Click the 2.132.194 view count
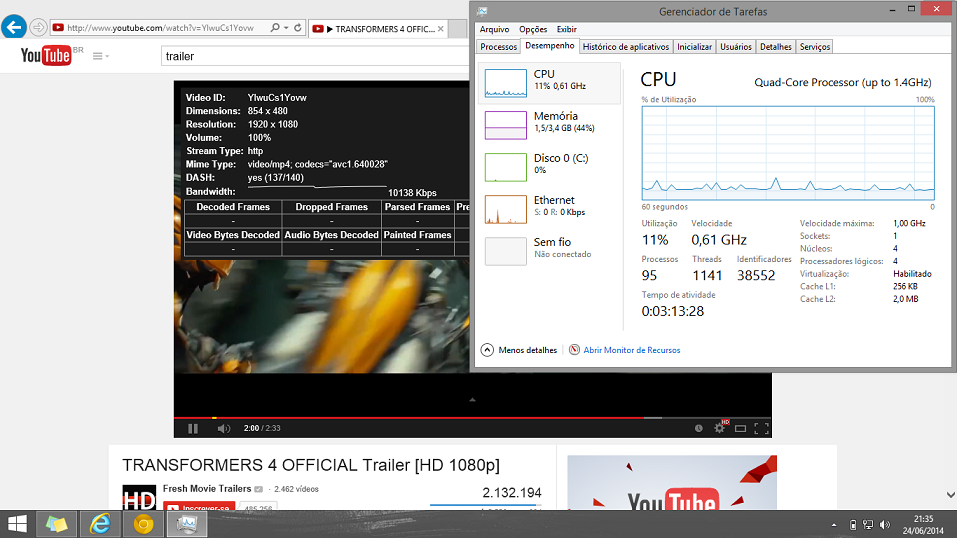957x538 pixels. click(x=511, y=493)
